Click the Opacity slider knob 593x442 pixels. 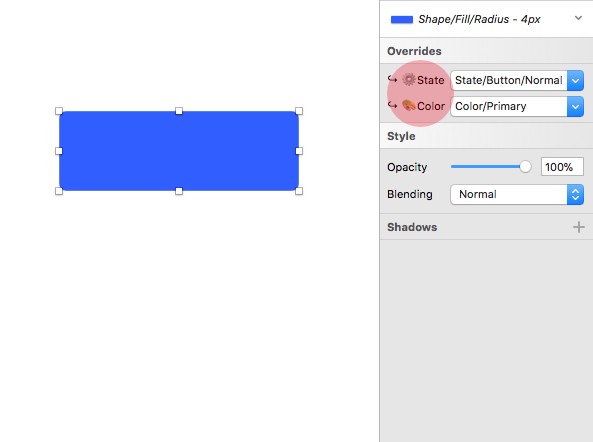(x=525, y=166)
